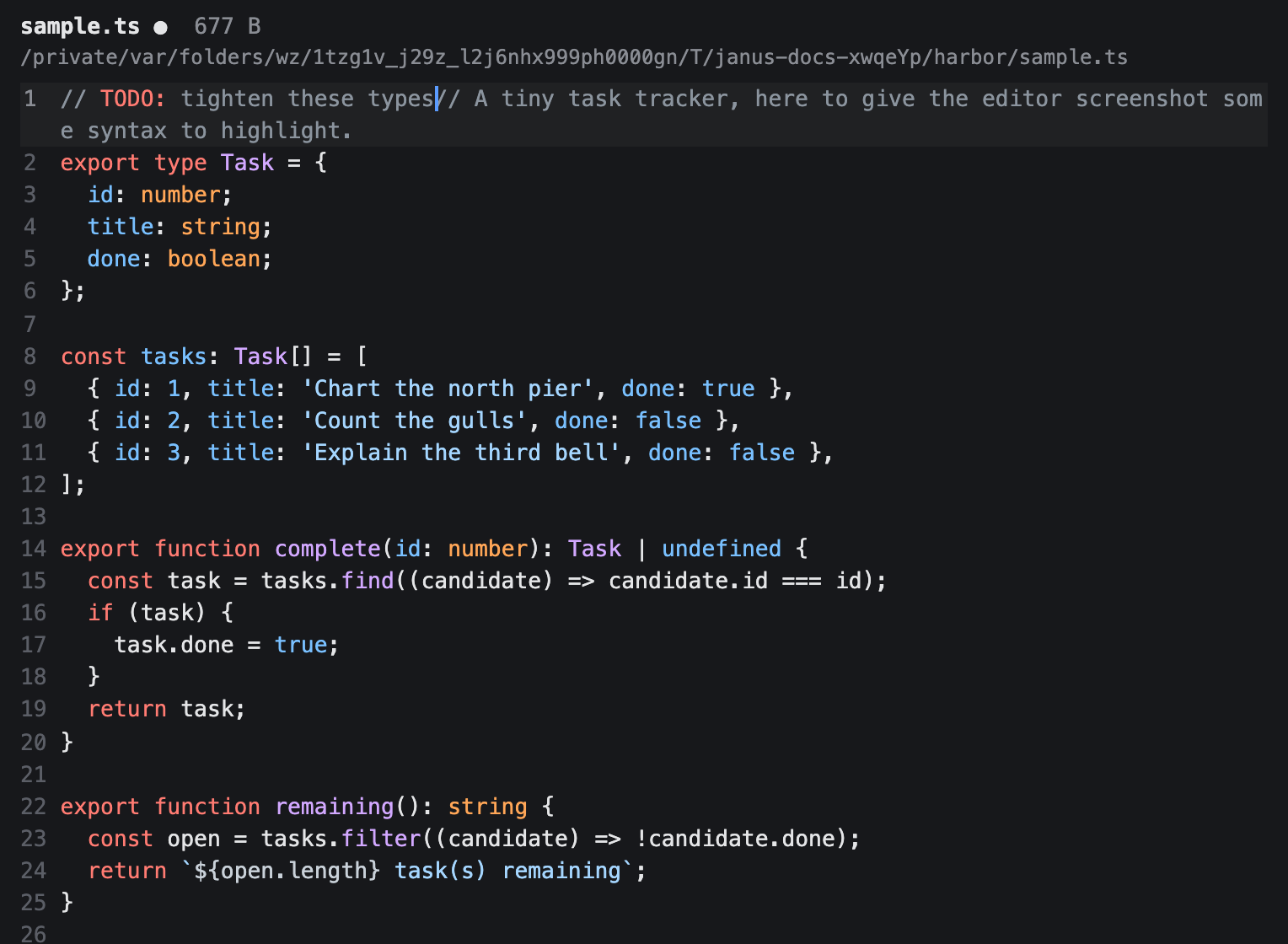This screenshot has width=1288, height=944.
Task: Click the 'Chart the north pier' string
Action: [448, 389]
